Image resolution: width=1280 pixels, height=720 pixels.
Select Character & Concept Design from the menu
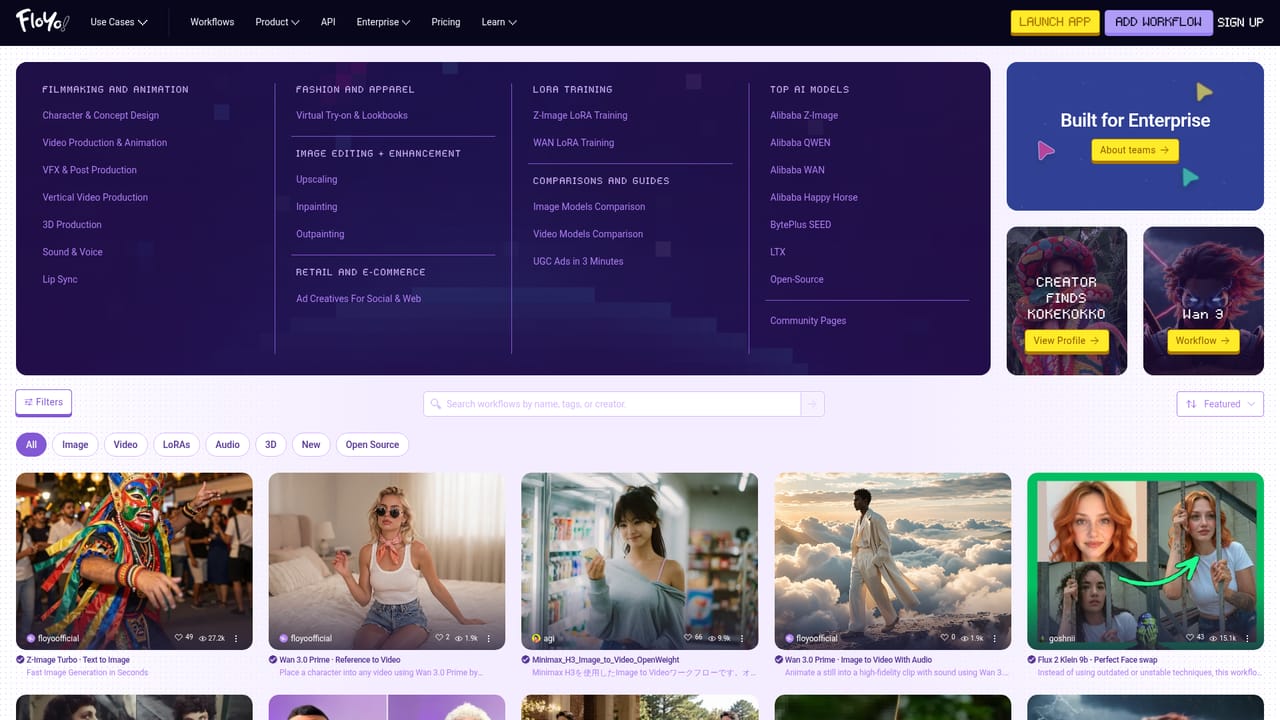pyautogui.click(x=101, y=116)
